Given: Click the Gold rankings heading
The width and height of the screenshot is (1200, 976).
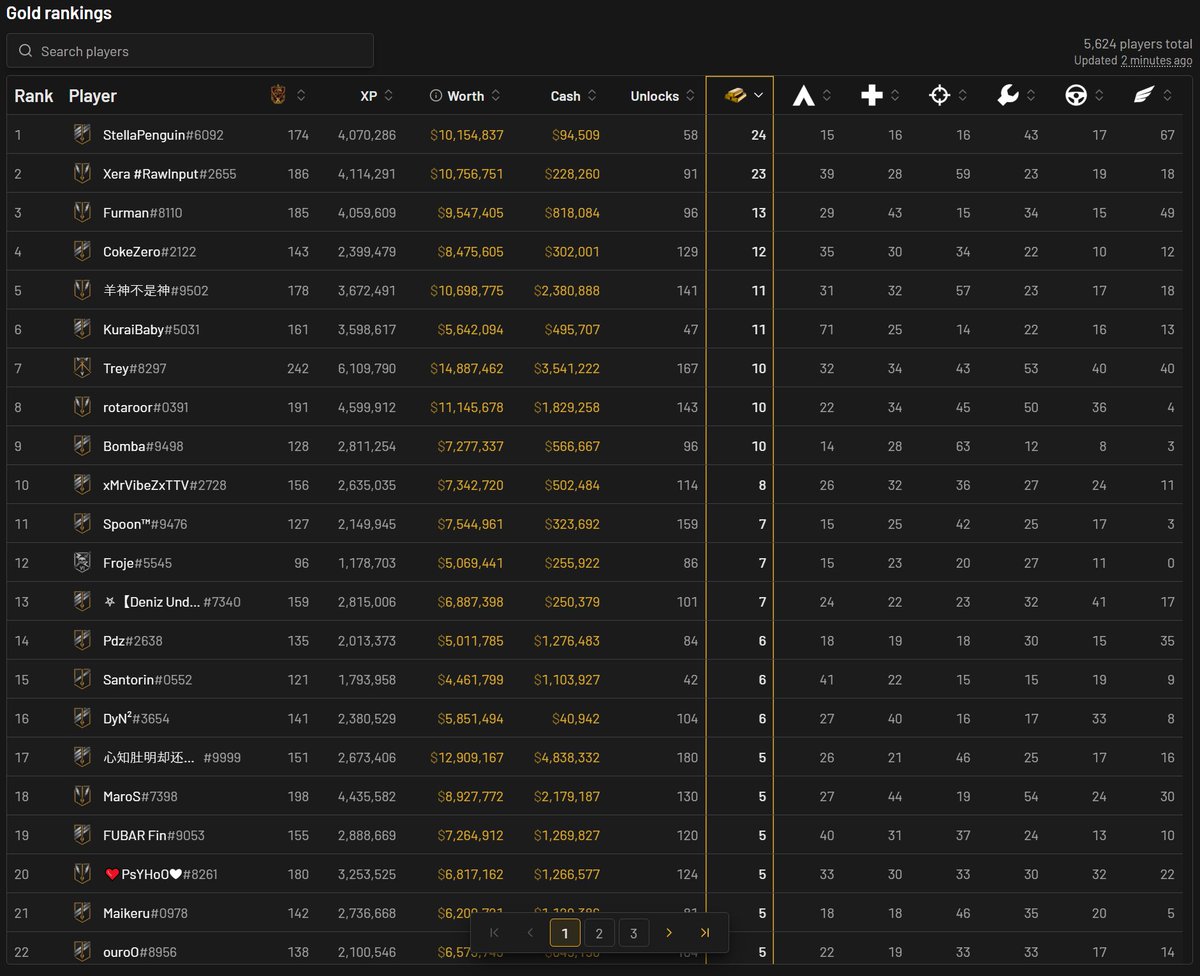Looking at the screenshot, I should 59,14.
